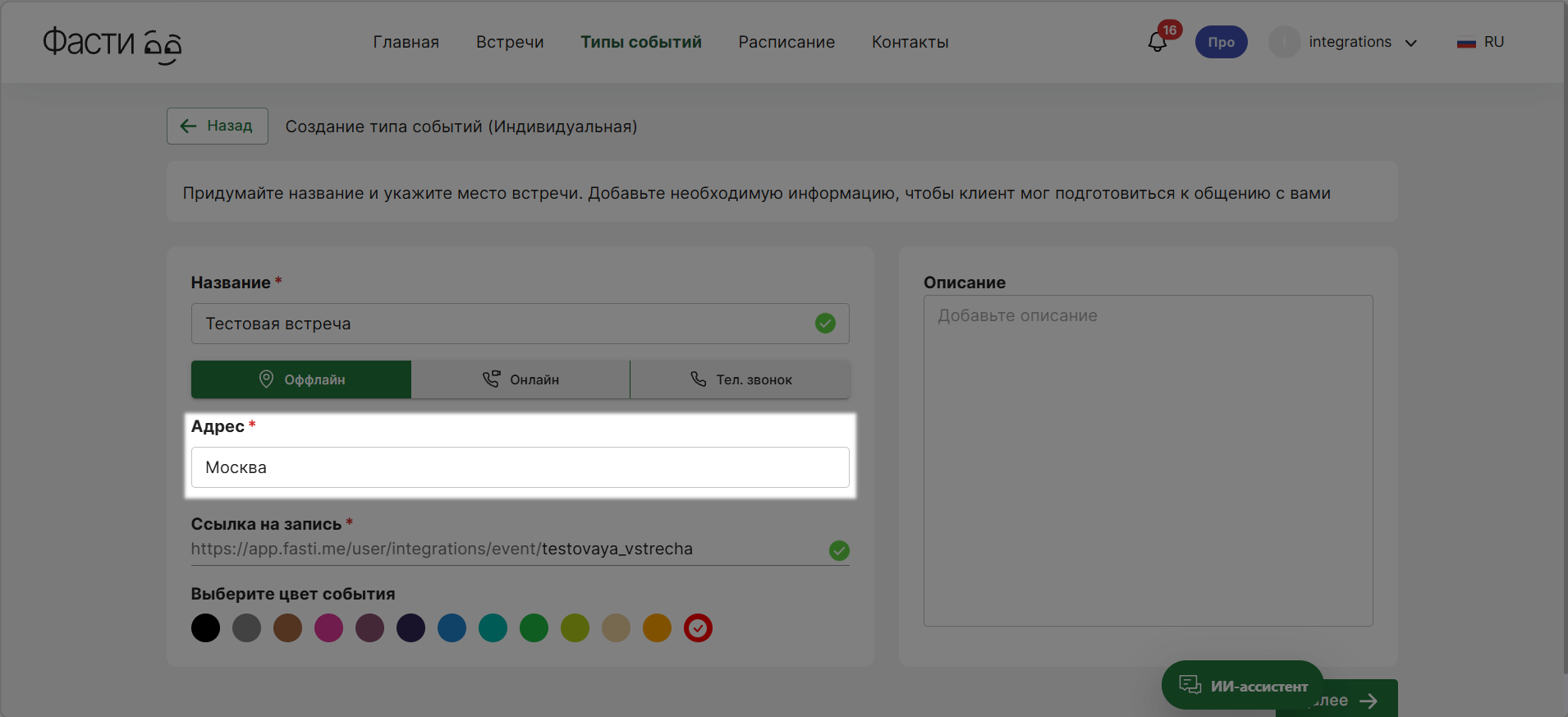Navigate to Встречи section
The width and height of the screenshot is (1568, 717).
[x=510, y=42]
